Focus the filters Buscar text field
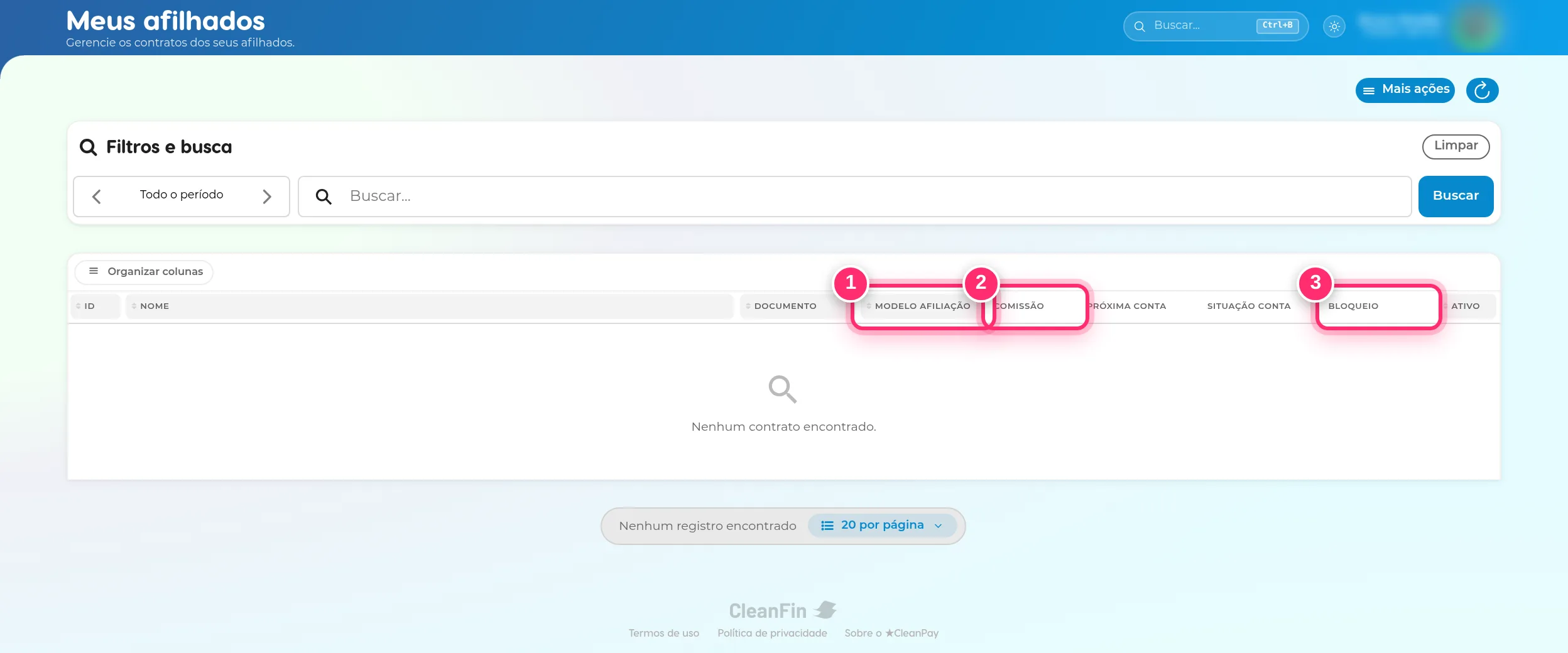Viewport: 1568px width, 653px height. pyautogui.click(x=854, y=197)
